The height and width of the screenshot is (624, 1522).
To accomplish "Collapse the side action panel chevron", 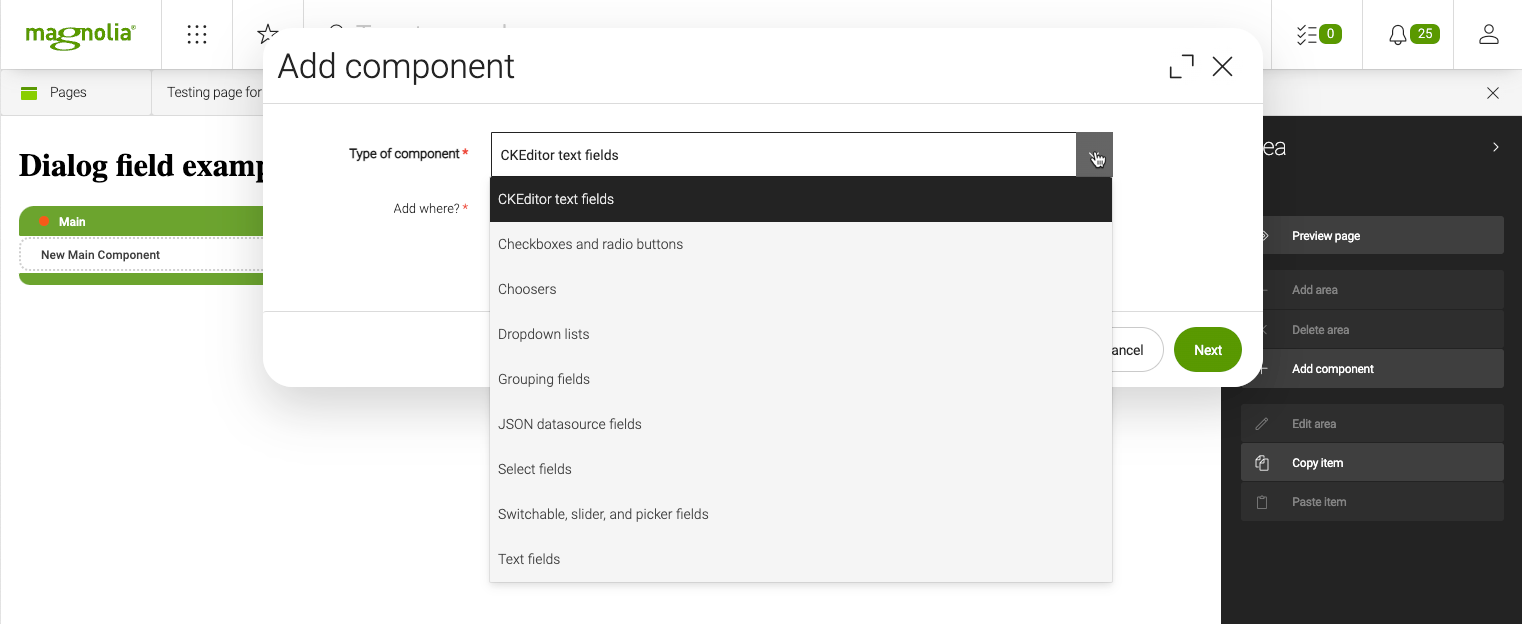I will tap(1496, 147).
